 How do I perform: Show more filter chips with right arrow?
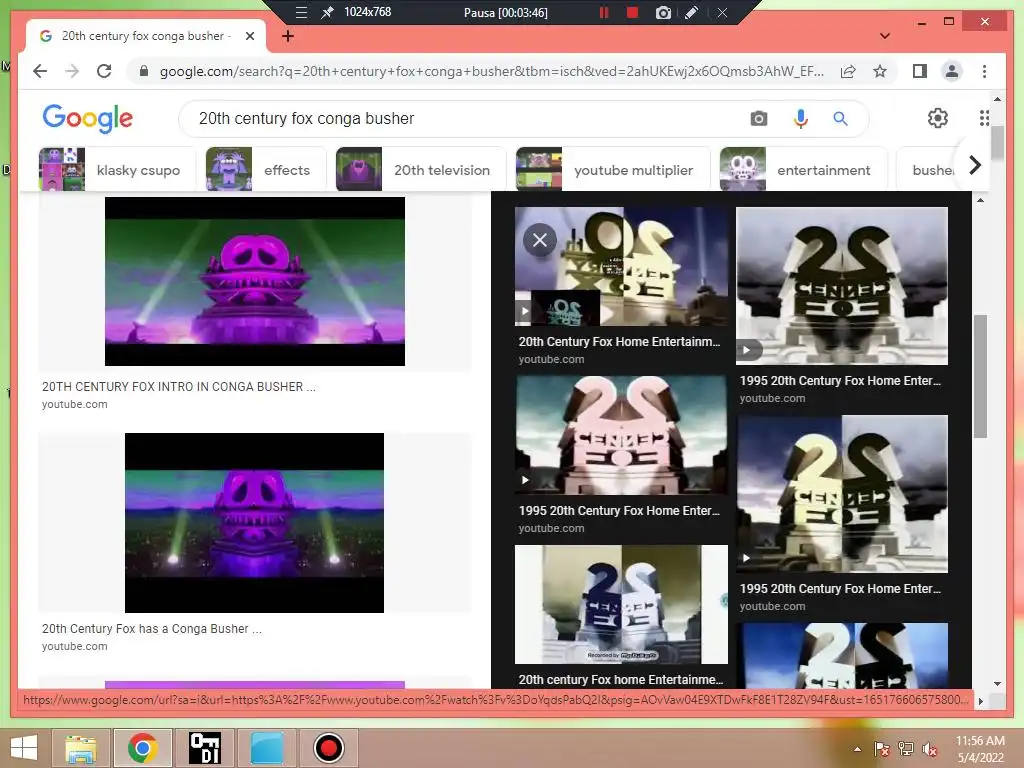pyautogui.click(x=974, y=165)
